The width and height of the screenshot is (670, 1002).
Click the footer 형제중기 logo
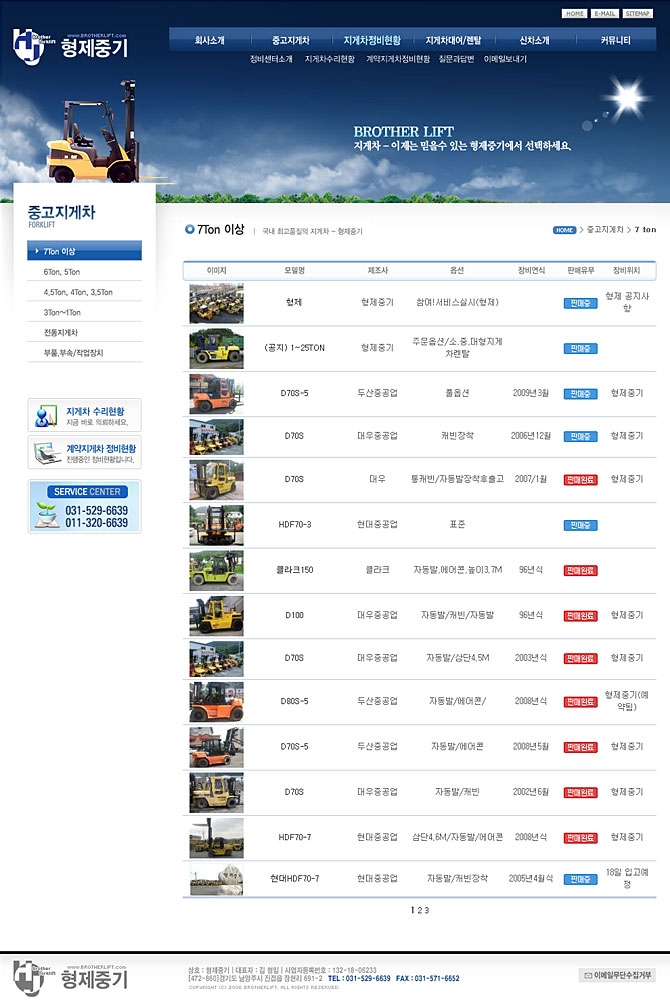(x=70, y=978)
